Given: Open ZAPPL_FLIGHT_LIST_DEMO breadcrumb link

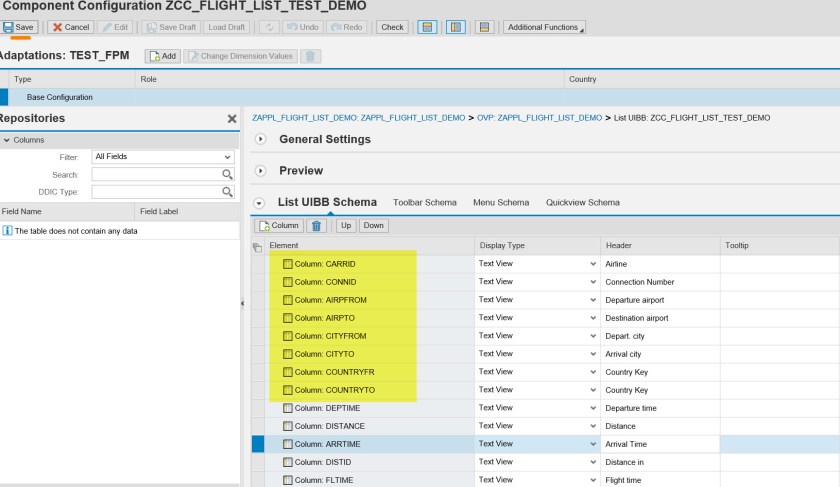Looking at the screenshot, I should click(x=358, y=118).
